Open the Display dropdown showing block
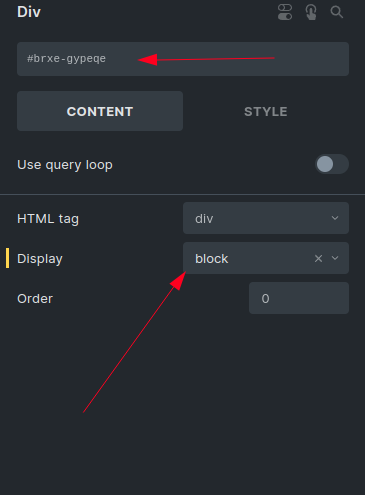Screen dimensions: 365x495 click(266, 258)
